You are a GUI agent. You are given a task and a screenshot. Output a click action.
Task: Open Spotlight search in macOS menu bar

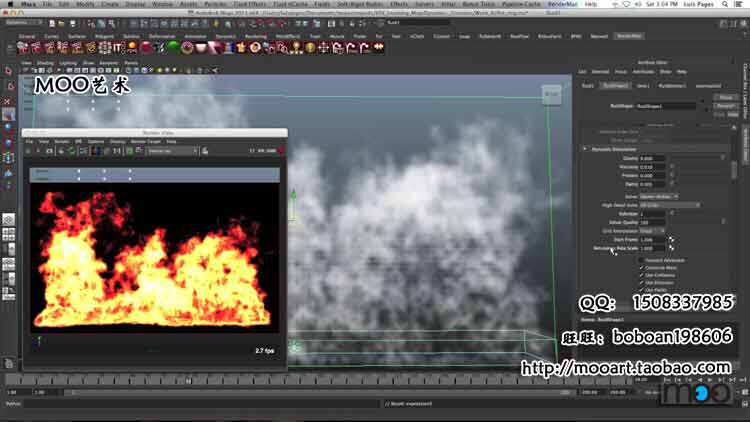[x=725, y=4]
